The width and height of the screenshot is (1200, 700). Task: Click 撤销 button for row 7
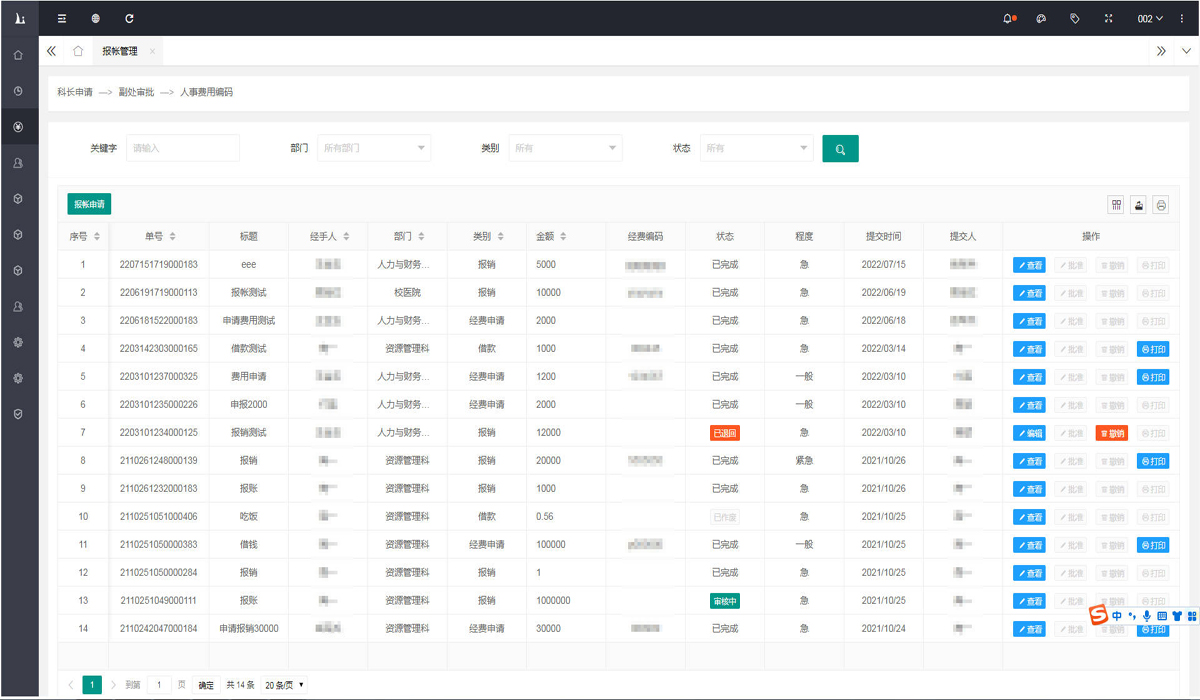click(1112, 433)
